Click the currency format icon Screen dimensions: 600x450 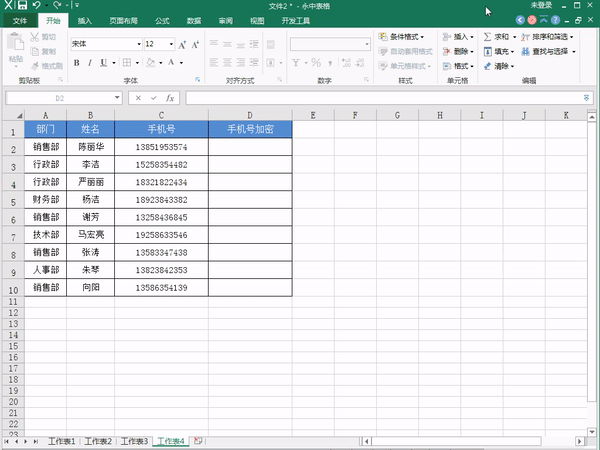coord(296,62)
